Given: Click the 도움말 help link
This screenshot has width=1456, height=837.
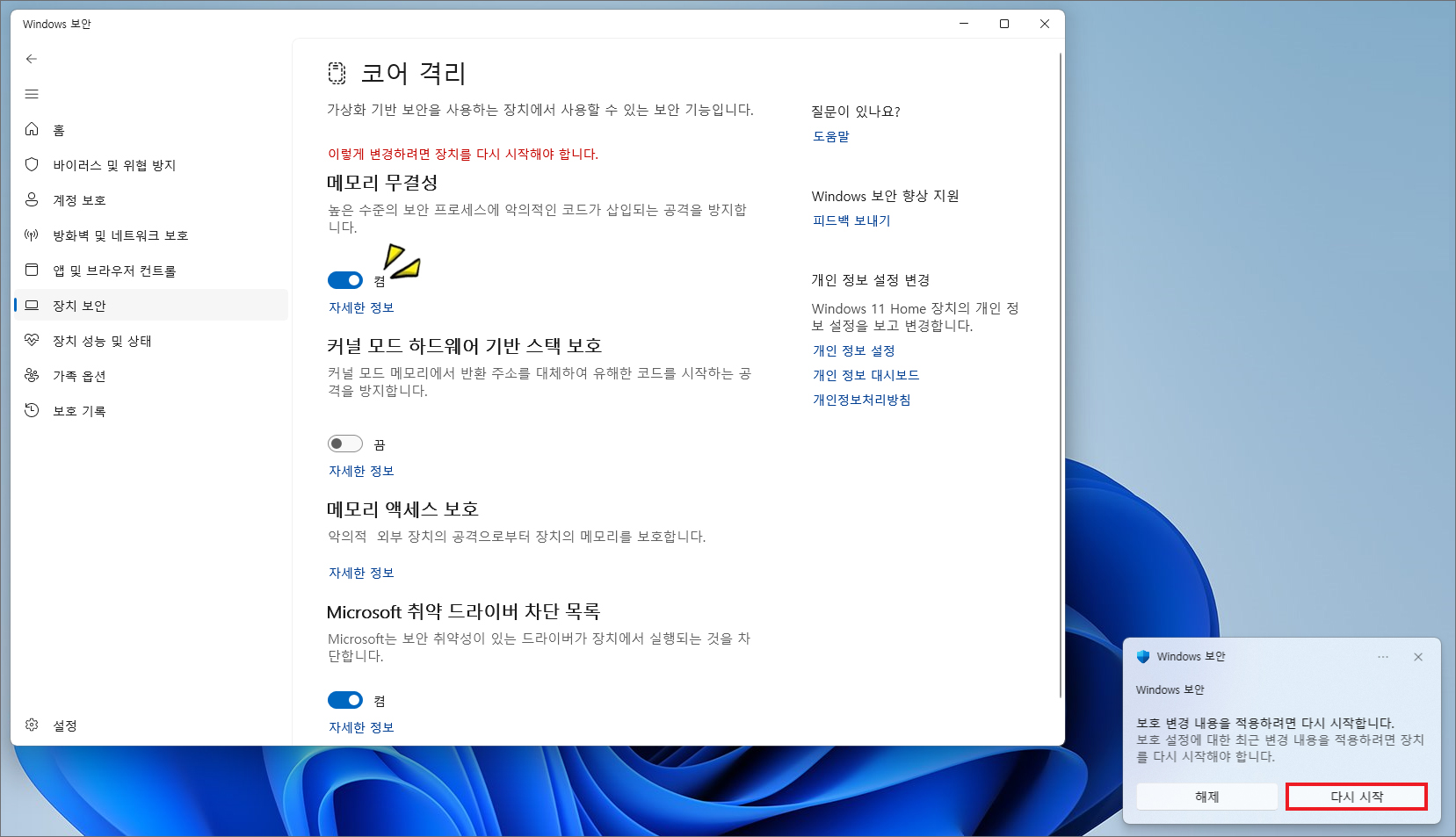Looking at the screenshot, I should tap(830, 136).
